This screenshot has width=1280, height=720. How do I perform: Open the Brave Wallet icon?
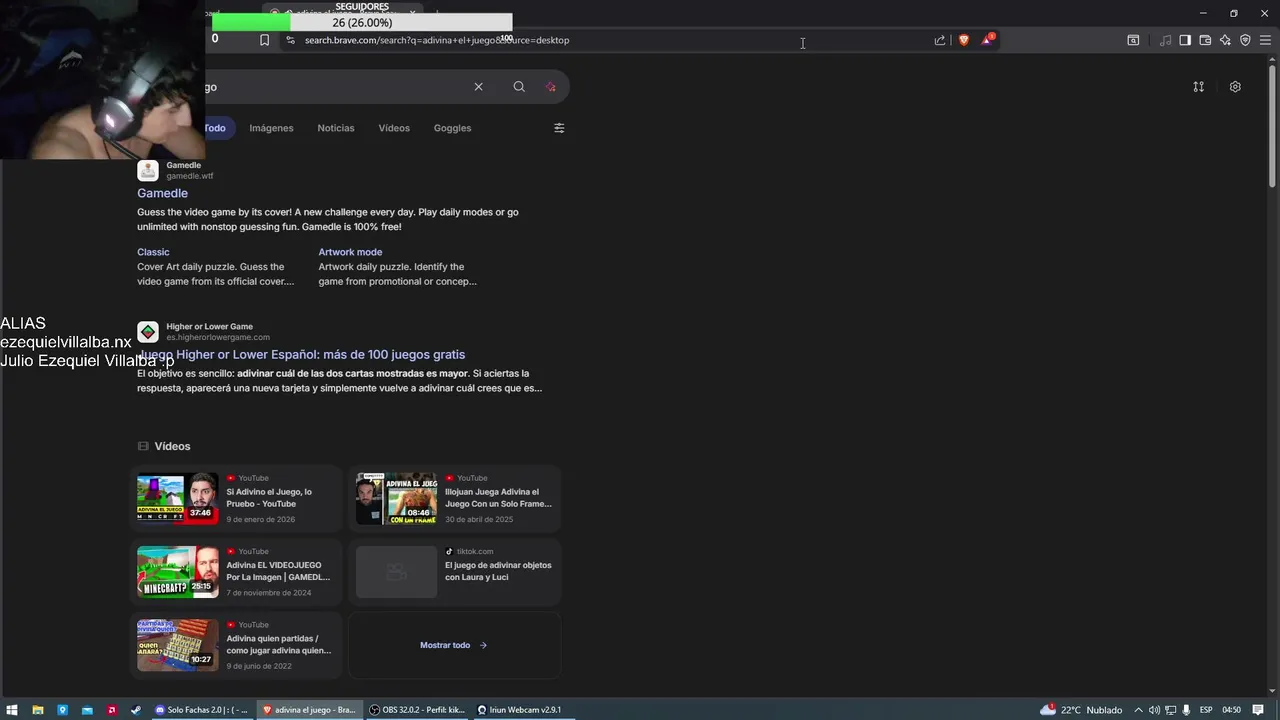1205,40
